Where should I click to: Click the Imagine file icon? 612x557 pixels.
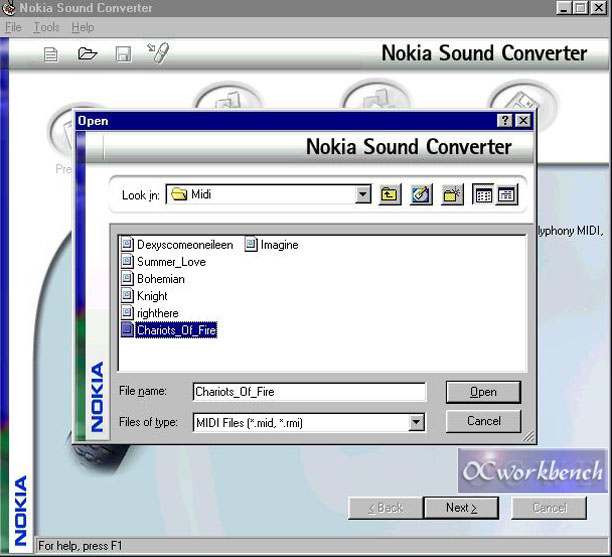(251, 244)
